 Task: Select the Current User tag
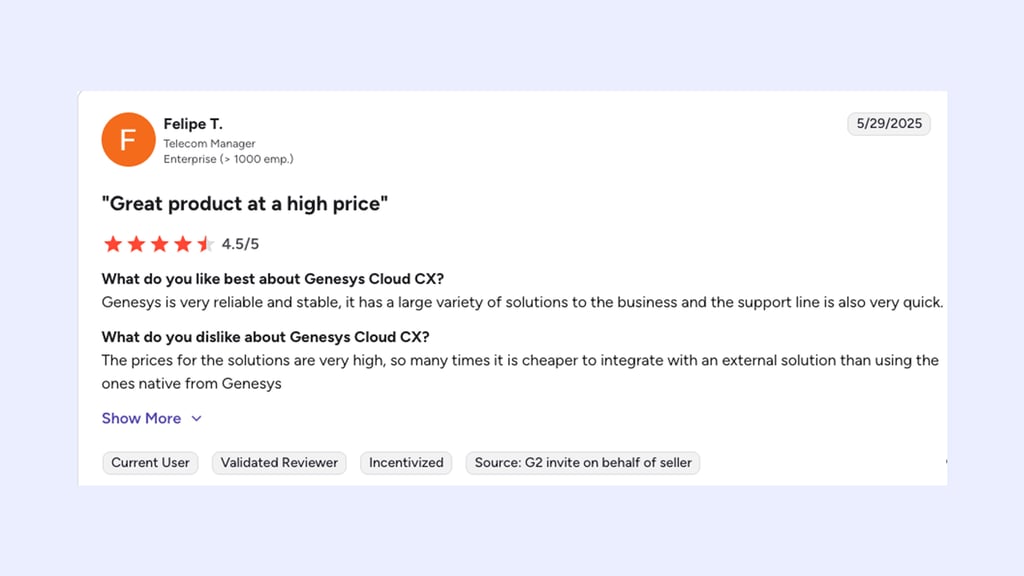click(x=150, y=462)
